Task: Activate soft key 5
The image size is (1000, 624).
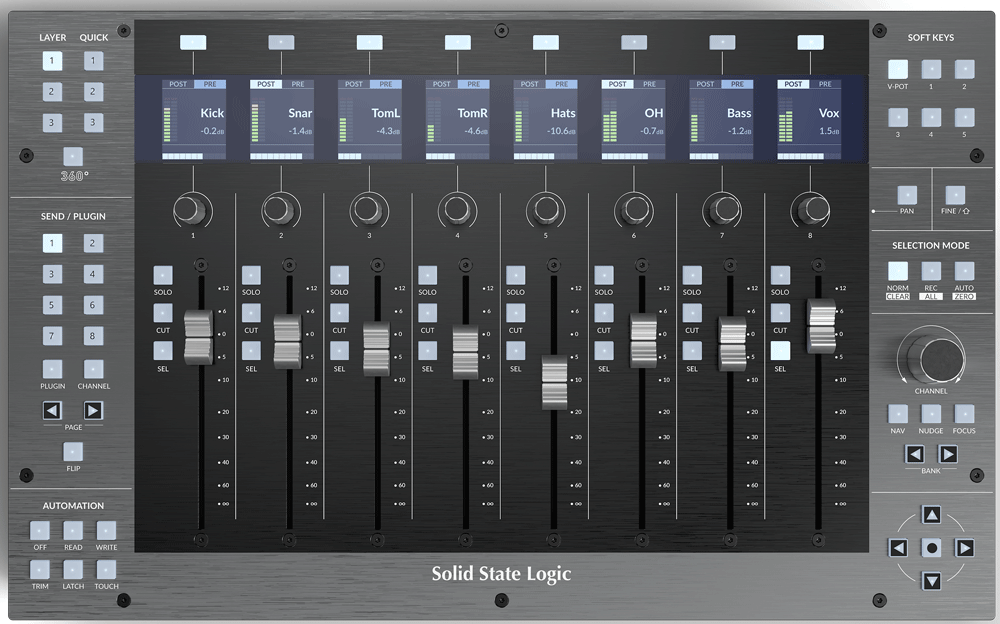Action: 964,117
